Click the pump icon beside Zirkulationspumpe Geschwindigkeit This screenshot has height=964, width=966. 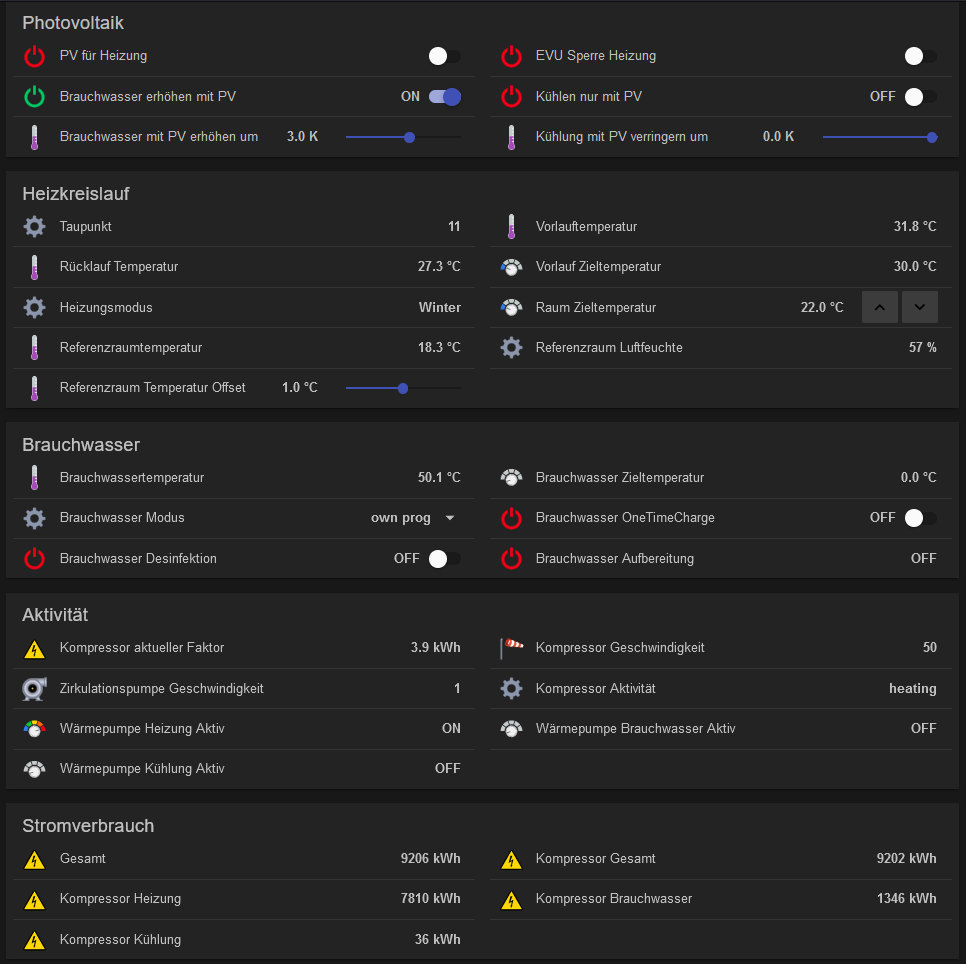point(34,688)
